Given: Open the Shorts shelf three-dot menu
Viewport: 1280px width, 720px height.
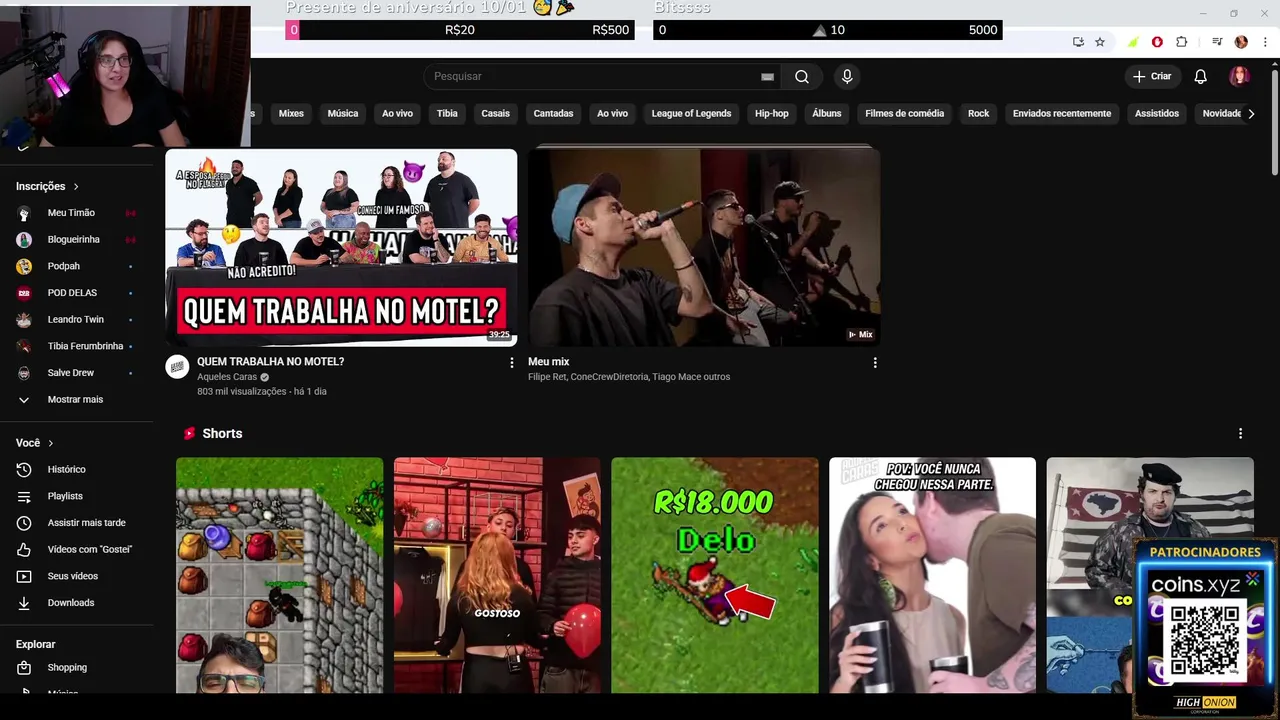Looking at the screenshot, I should point(1240,433).
